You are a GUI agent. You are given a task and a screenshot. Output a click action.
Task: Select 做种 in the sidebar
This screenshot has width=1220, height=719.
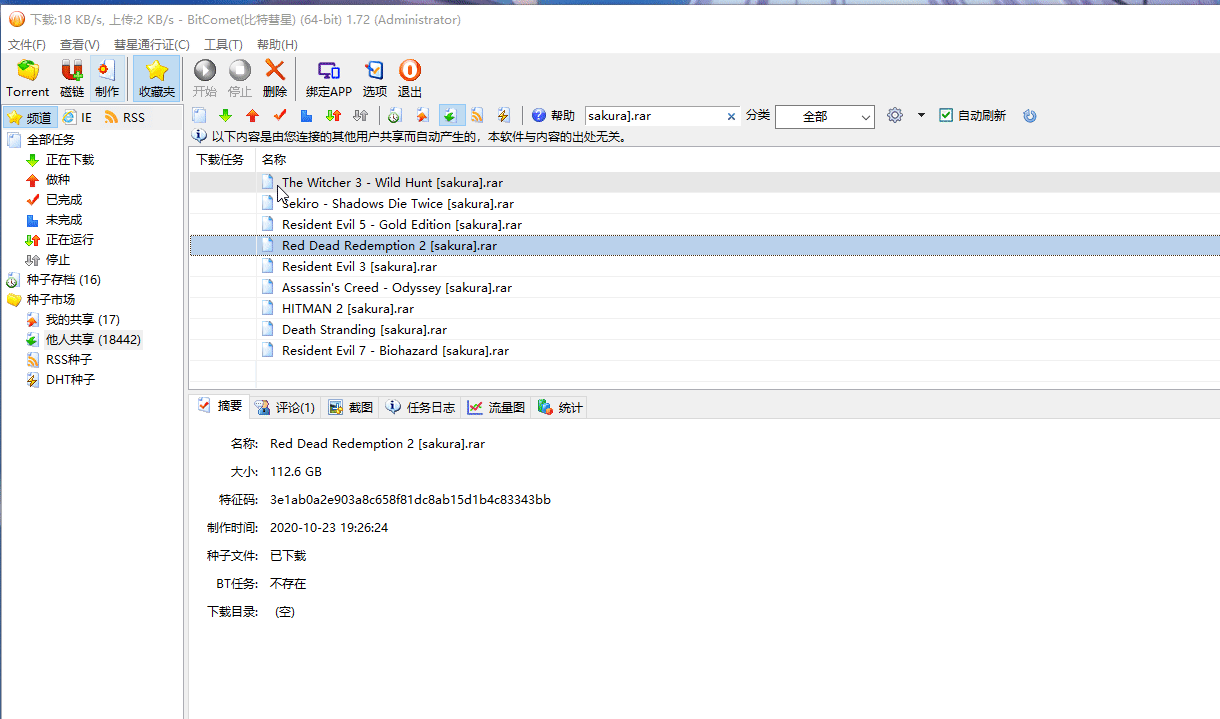58,179
